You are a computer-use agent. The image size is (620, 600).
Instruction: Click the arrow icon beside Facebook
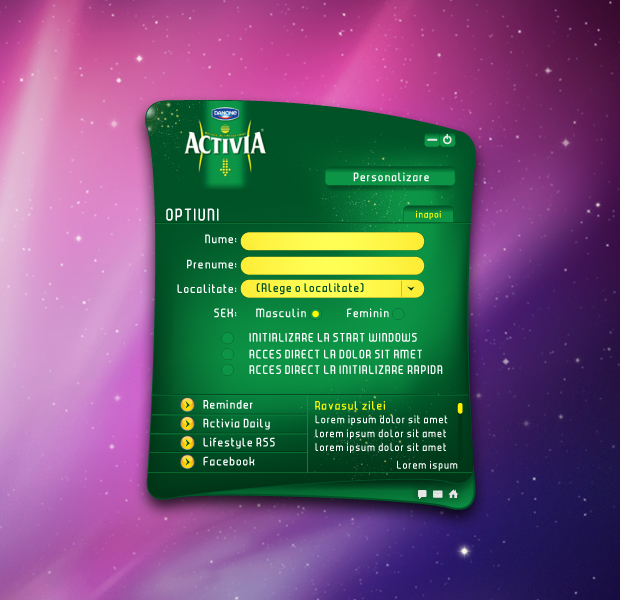pos(187,462)
